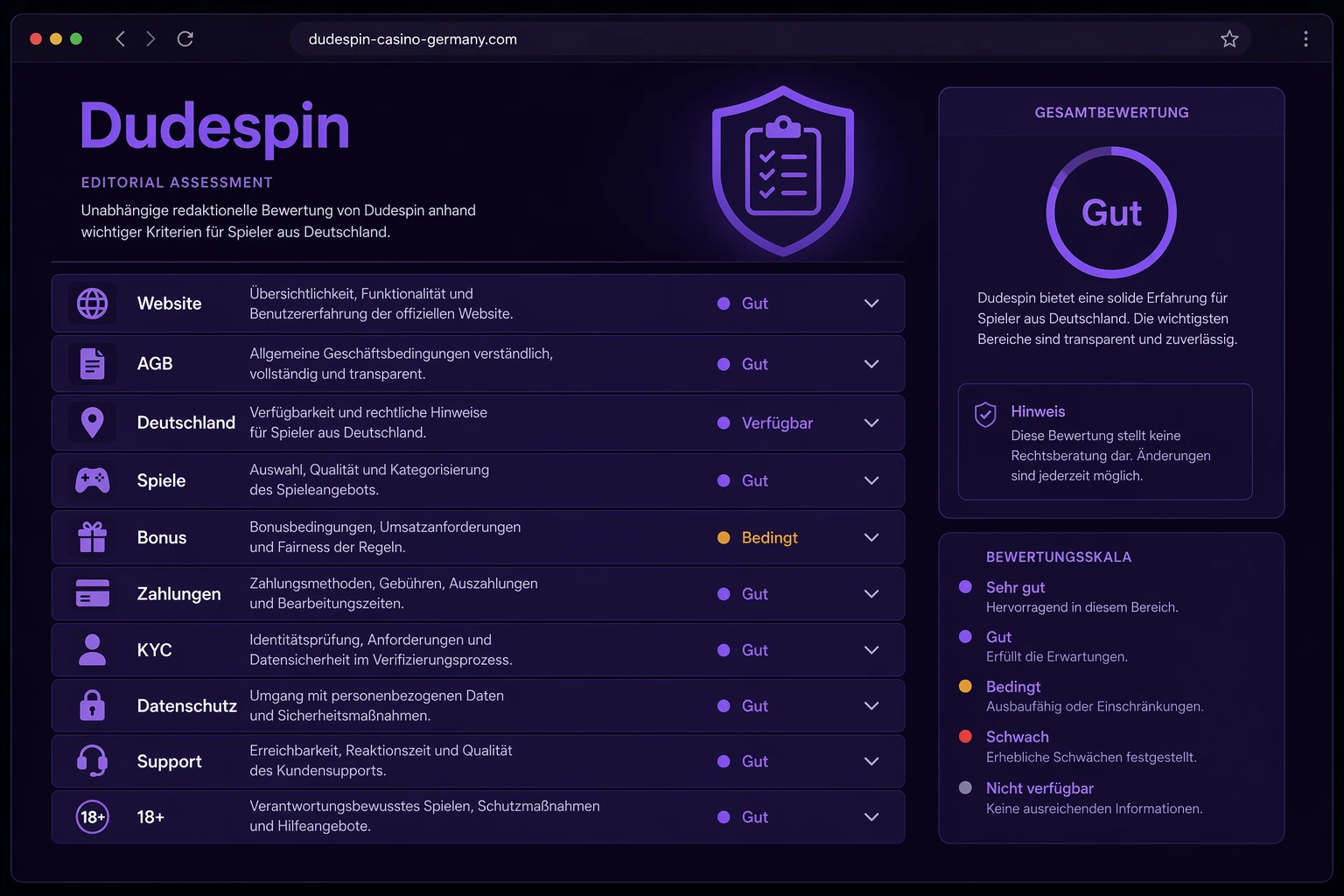Click the address bar URL field

pyautogui.click(x=770, y=38)
